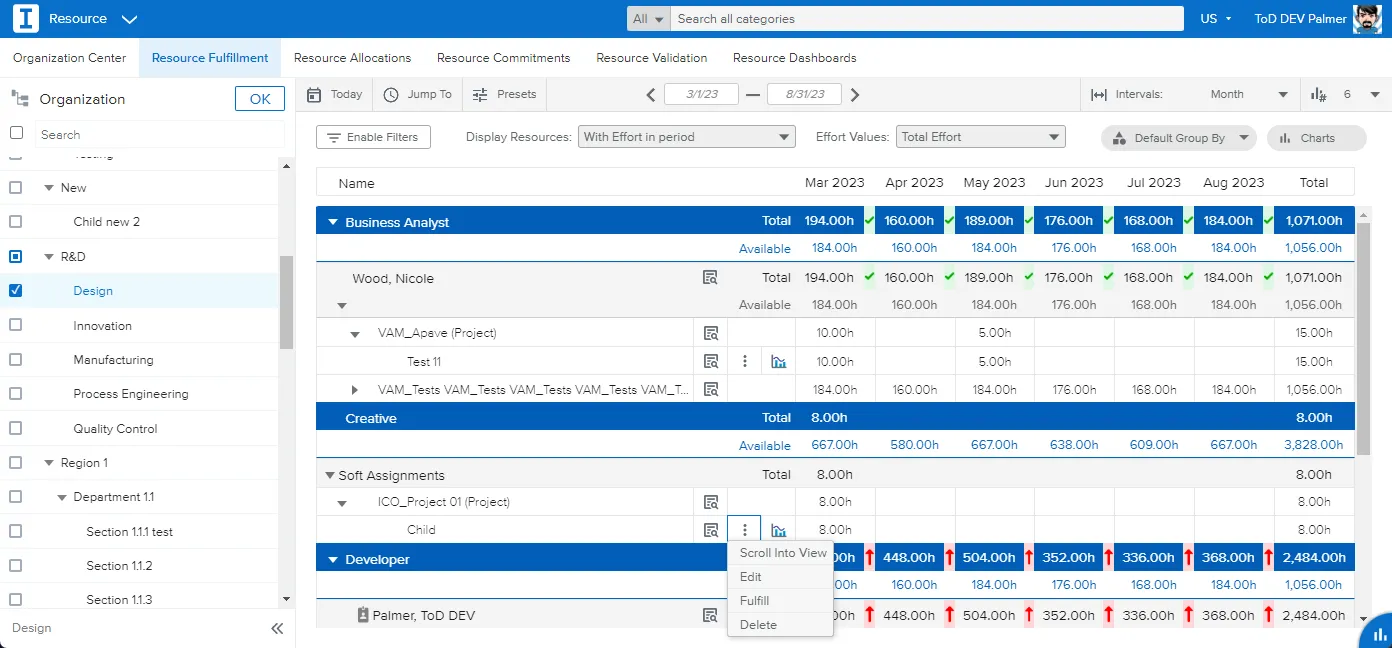Open details icon for the Child row
This screenshot has width=1392, height=648.
pos(710,530)
